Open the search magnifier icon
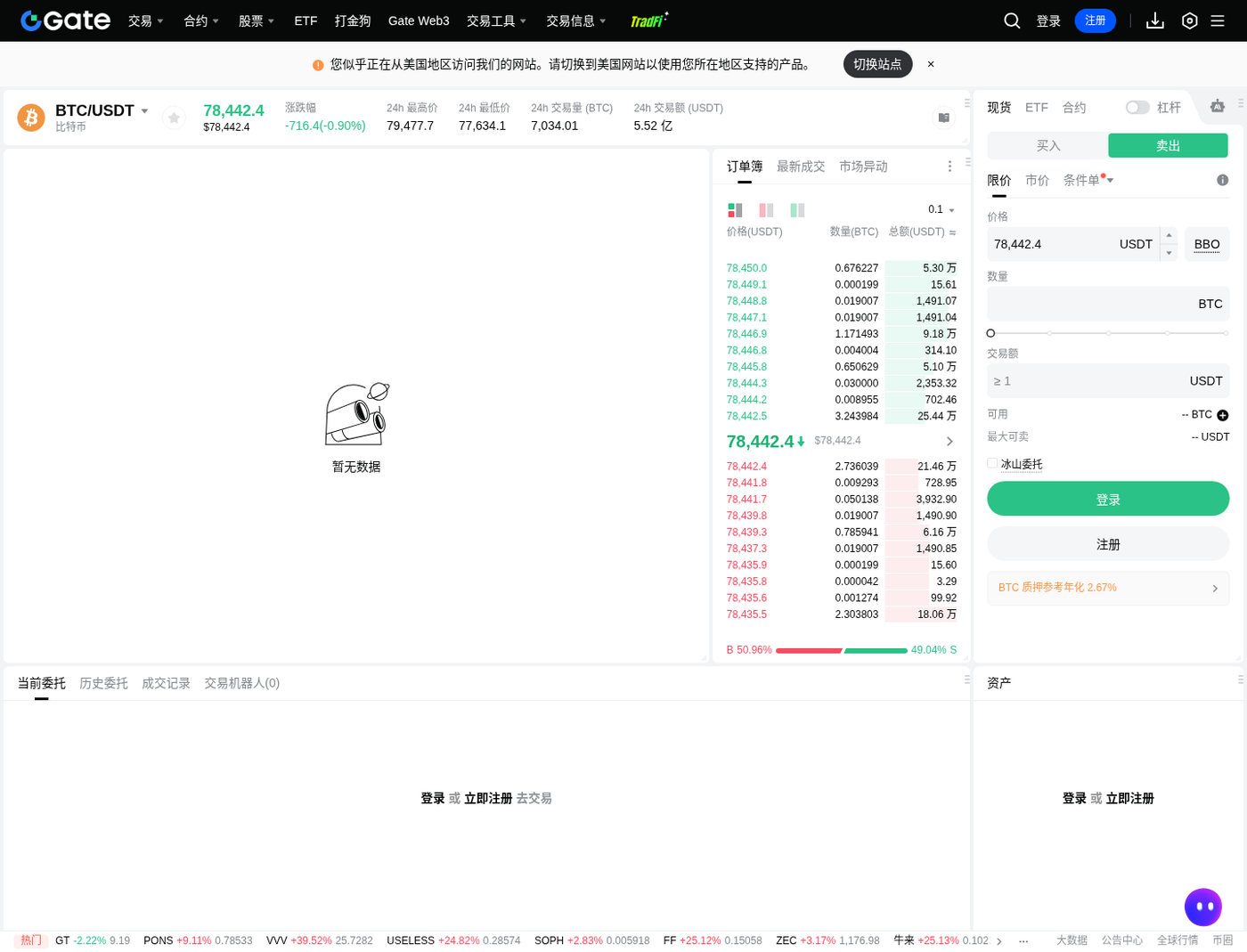1247x952 pixels. (1012, 20)
